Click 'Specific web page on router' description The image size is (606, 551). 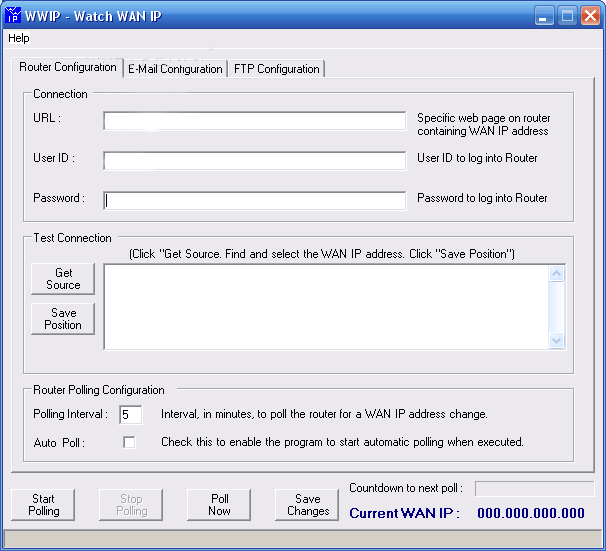coord(483,124)
